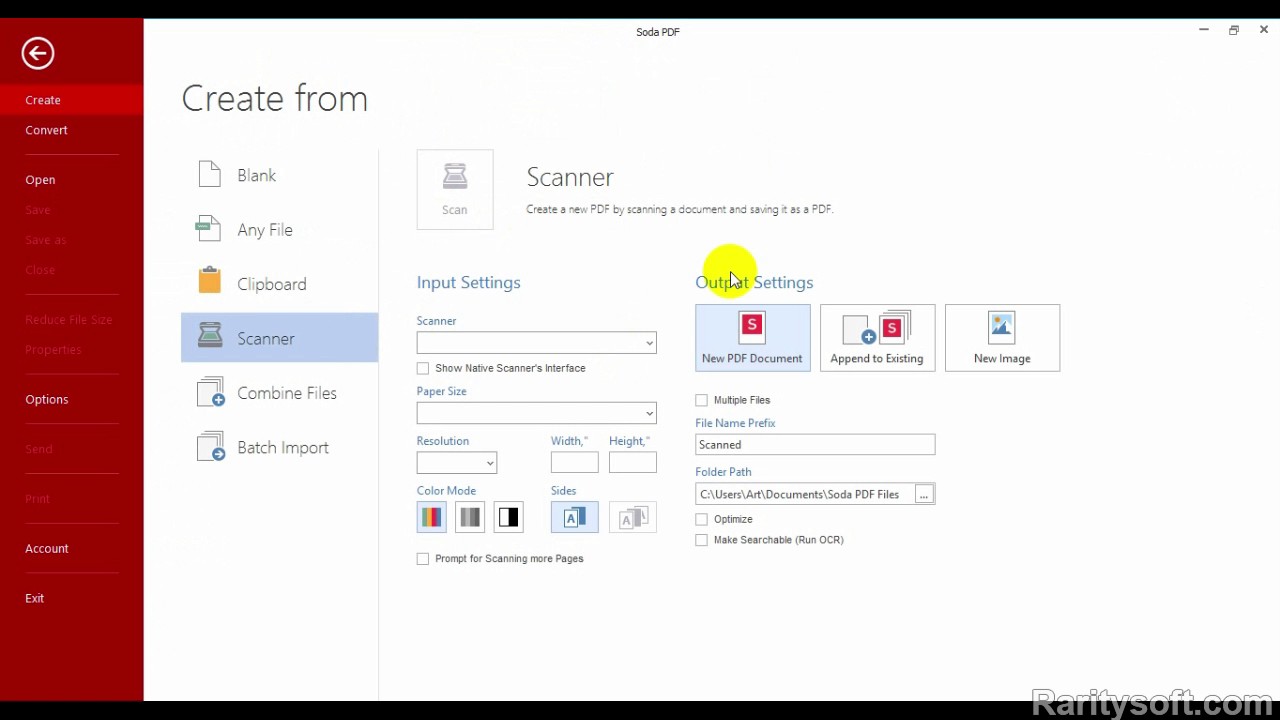Click the back arrow icon
Viewport: 1280px width, 720px height.
coord(38,53)
